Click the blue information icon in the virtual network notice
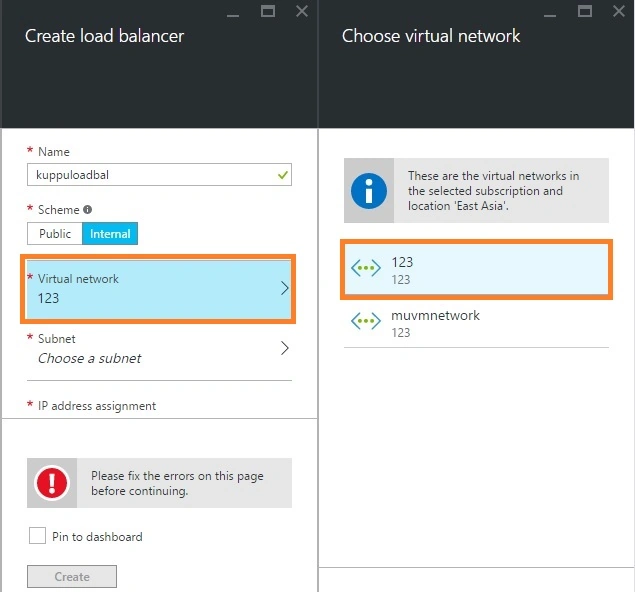This screenshot has height=592, width=635. click(x=369, y=191)
